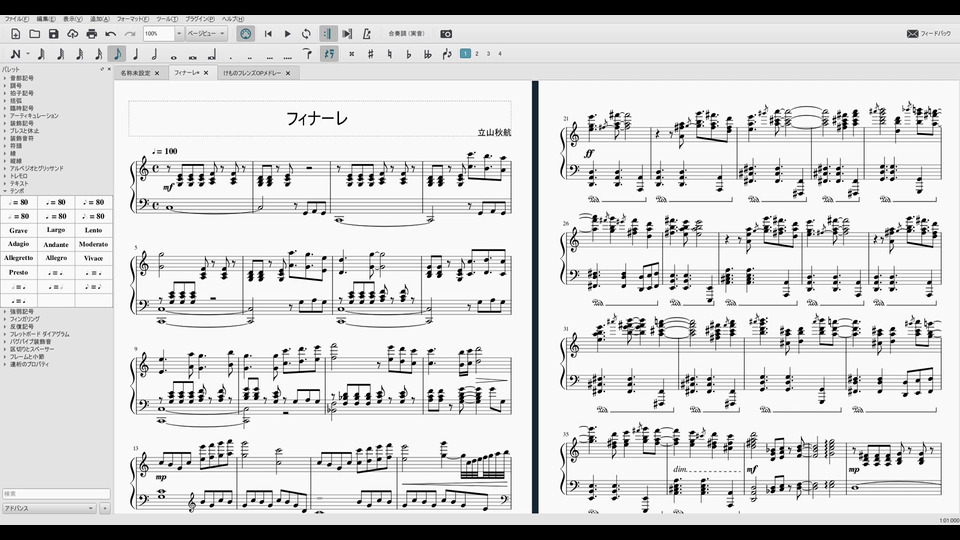Screen dimensions: 960x540
Task: Select voice 1 button
Action: coord(465,54)
